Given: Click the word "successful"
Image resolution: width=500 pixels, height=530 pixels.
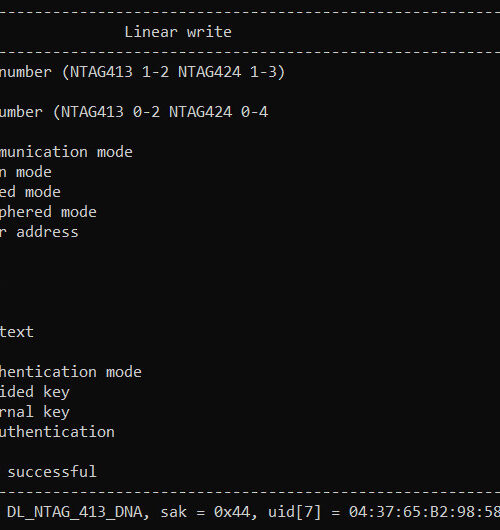Looking at the screenshot, I should point(52,472).
